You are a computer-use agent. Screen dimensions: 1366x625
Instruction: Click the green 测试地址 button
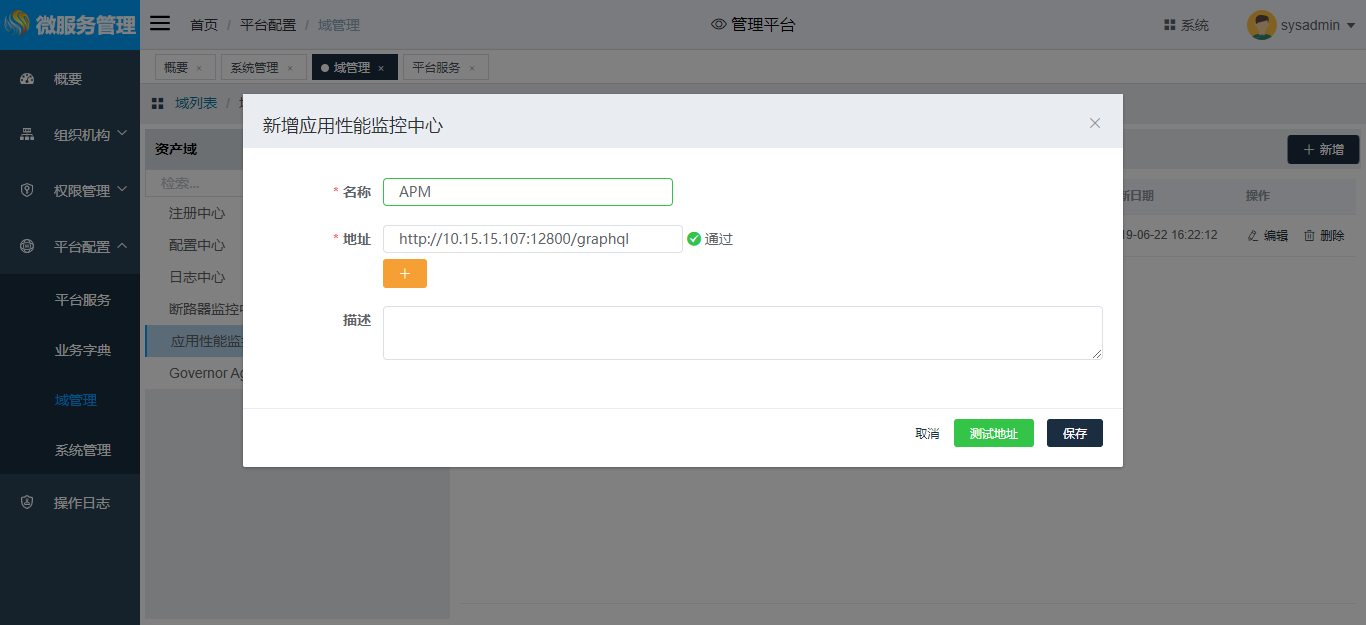(993, 433)
